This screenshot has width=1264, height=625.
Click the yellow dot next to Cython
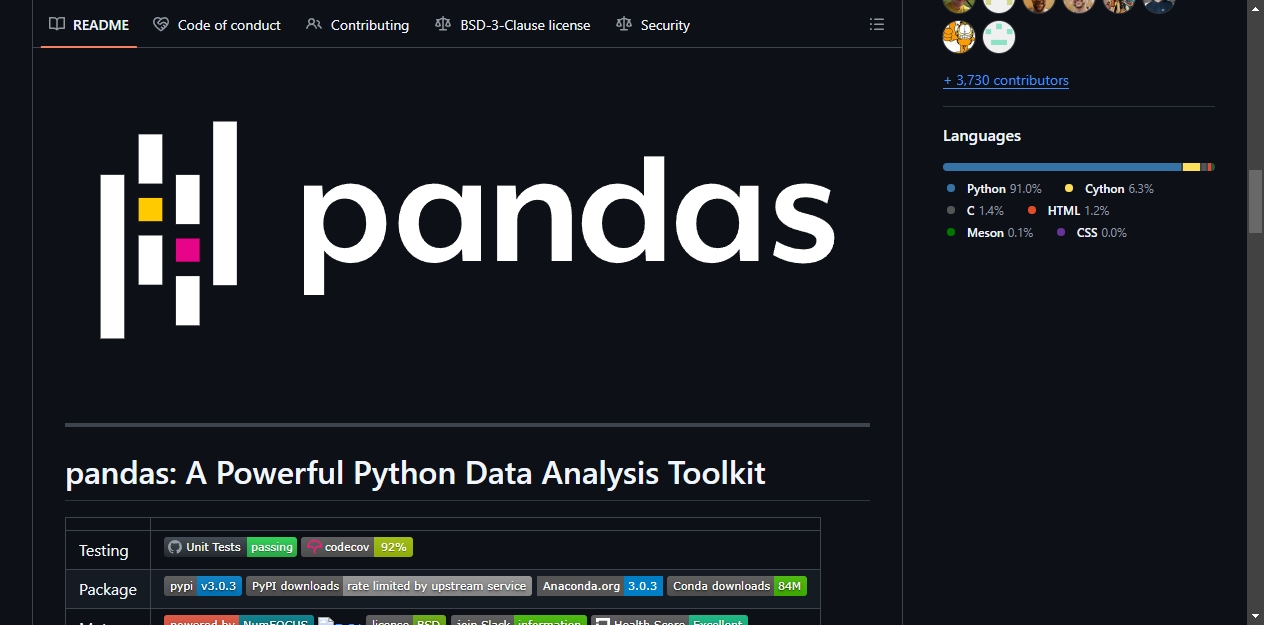[1069, 188]
